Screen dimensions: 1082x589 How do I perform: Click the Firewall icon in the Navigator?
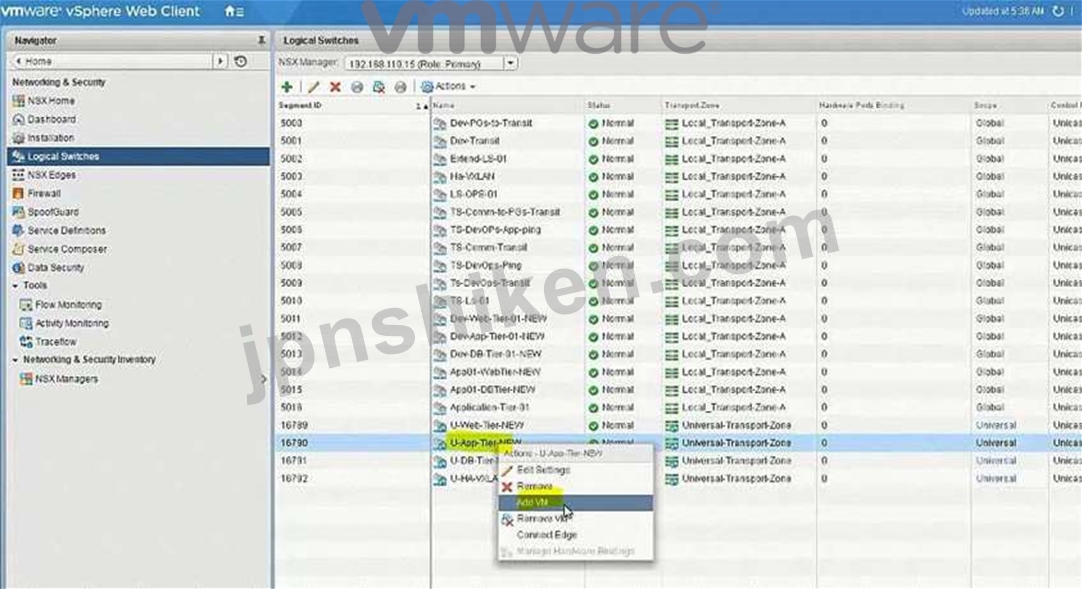tap(19, 194)
